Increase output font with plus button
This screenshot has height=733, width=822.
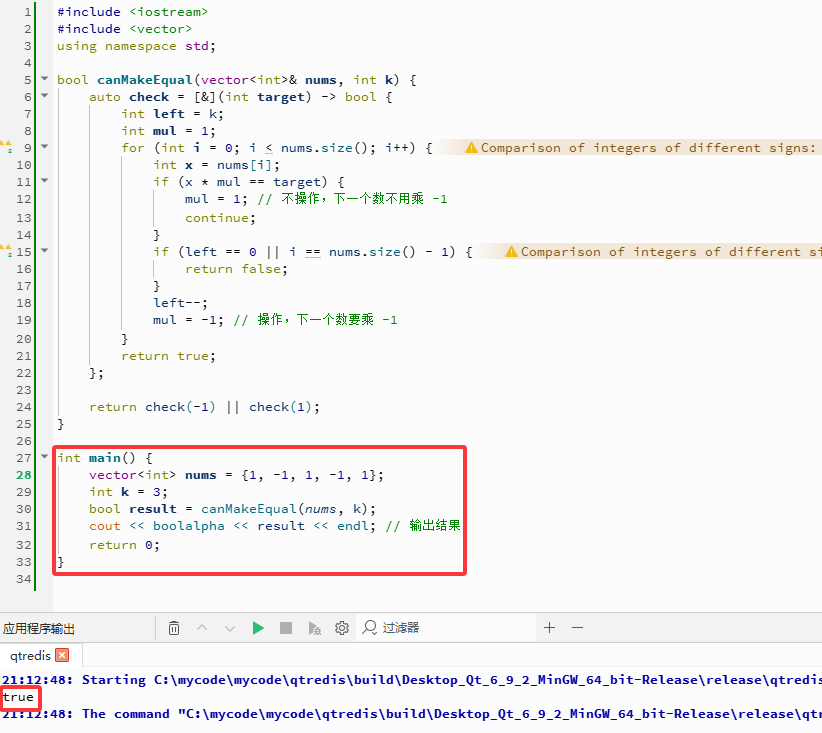coord(549,628)
